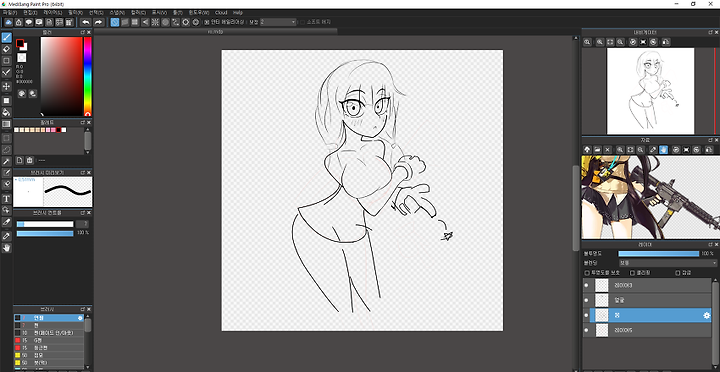
Task: Open the Help menu
Action: tap(238, 12)
